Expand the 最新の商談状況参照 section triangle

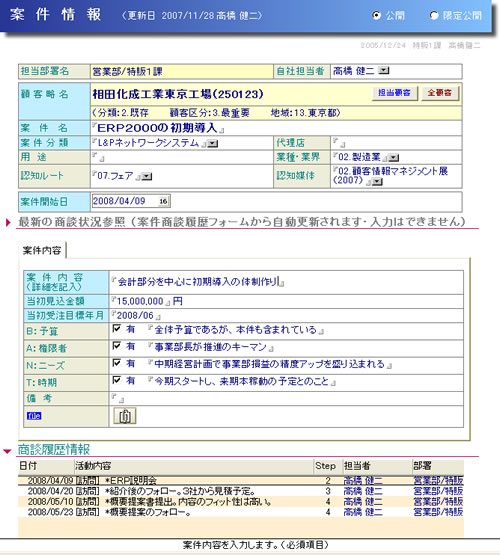point(8,222)
